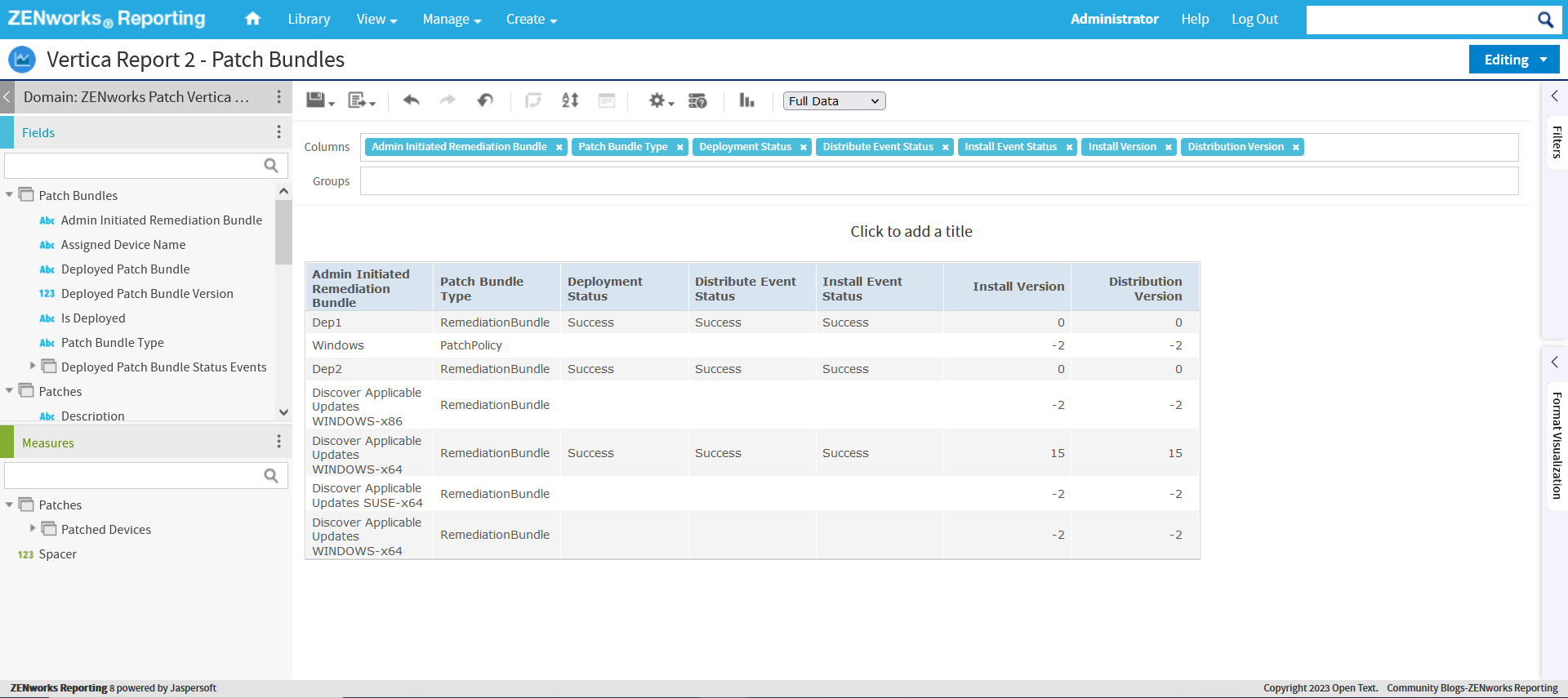
Task: Click the bar chart type icon
Action: pyautogui.click(x=746, y=100)
